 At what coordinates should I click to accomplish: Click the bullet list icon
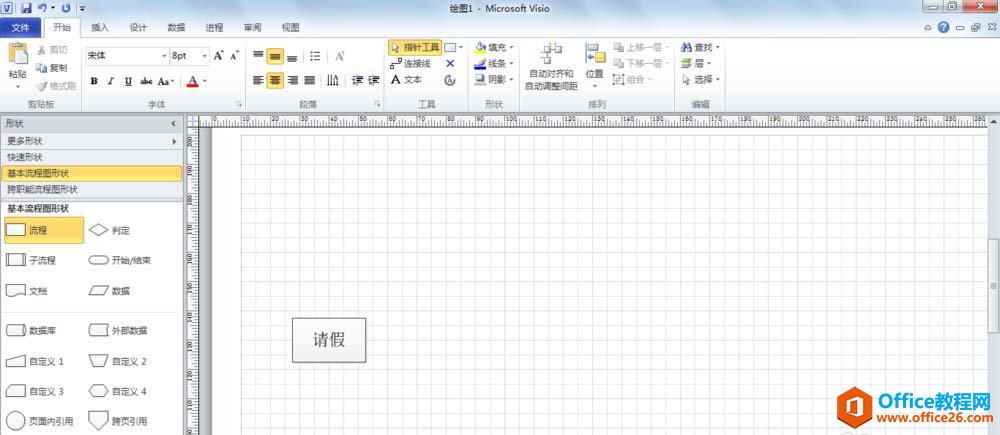click(x=315, y=56)
